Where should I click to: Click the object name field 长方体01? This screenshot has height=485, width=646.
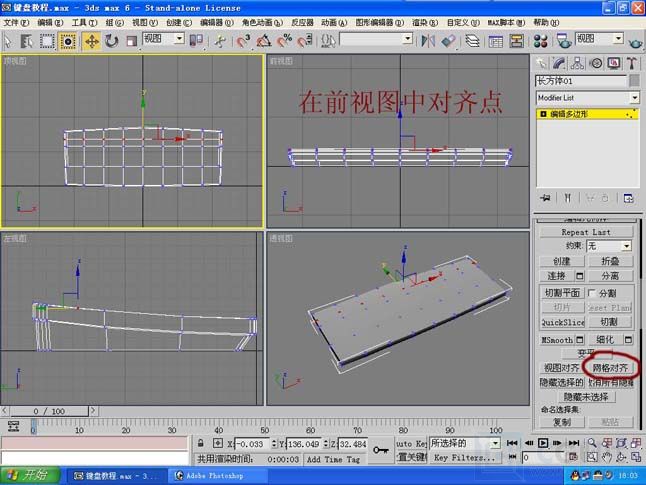tap(580, 80)
